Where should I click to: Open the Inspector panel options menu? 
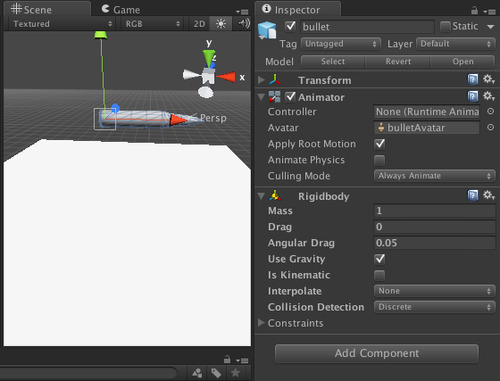click(x=490, y=12)
